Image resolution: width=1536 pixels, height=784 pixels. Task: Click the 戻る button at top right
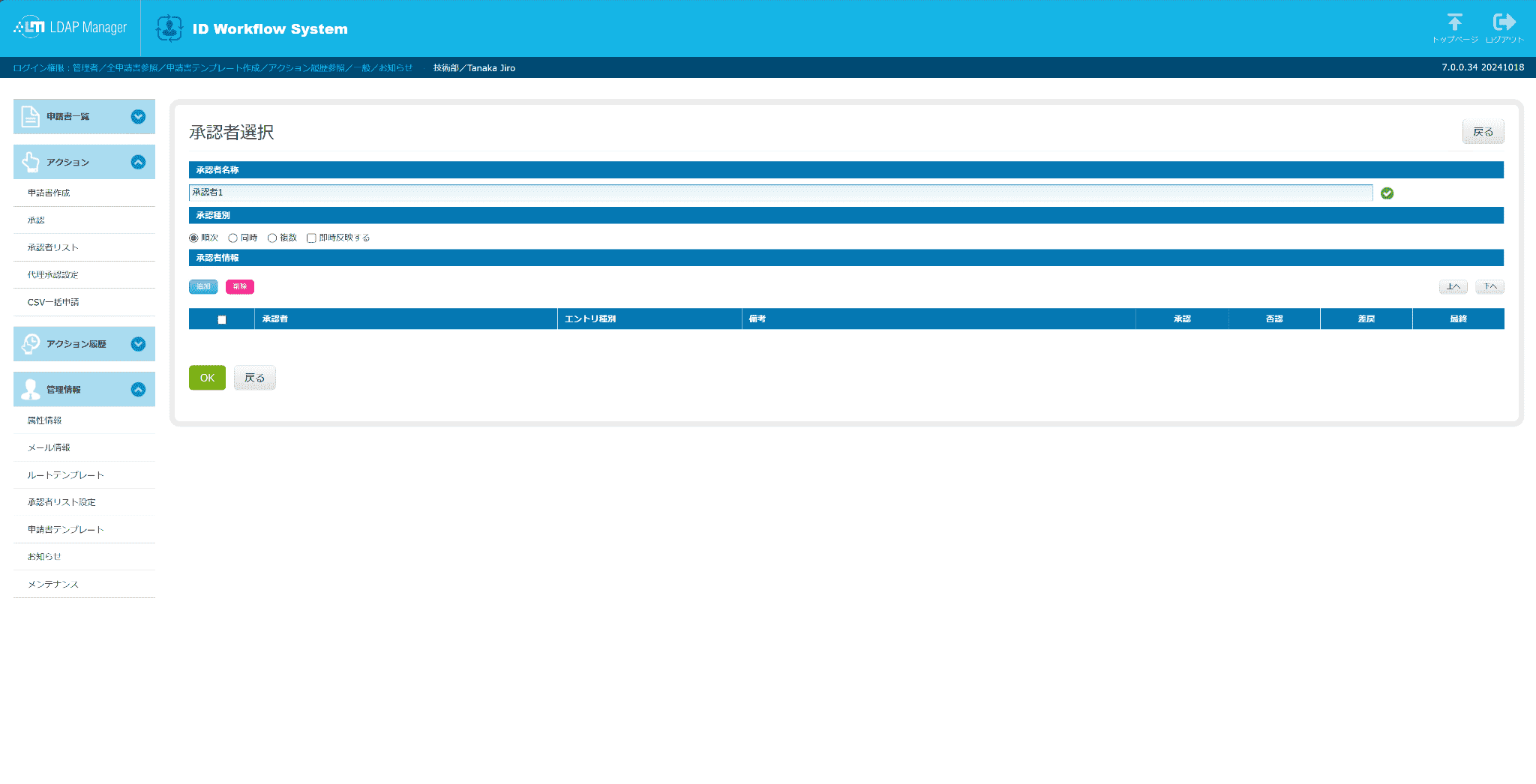[1483, 132]
